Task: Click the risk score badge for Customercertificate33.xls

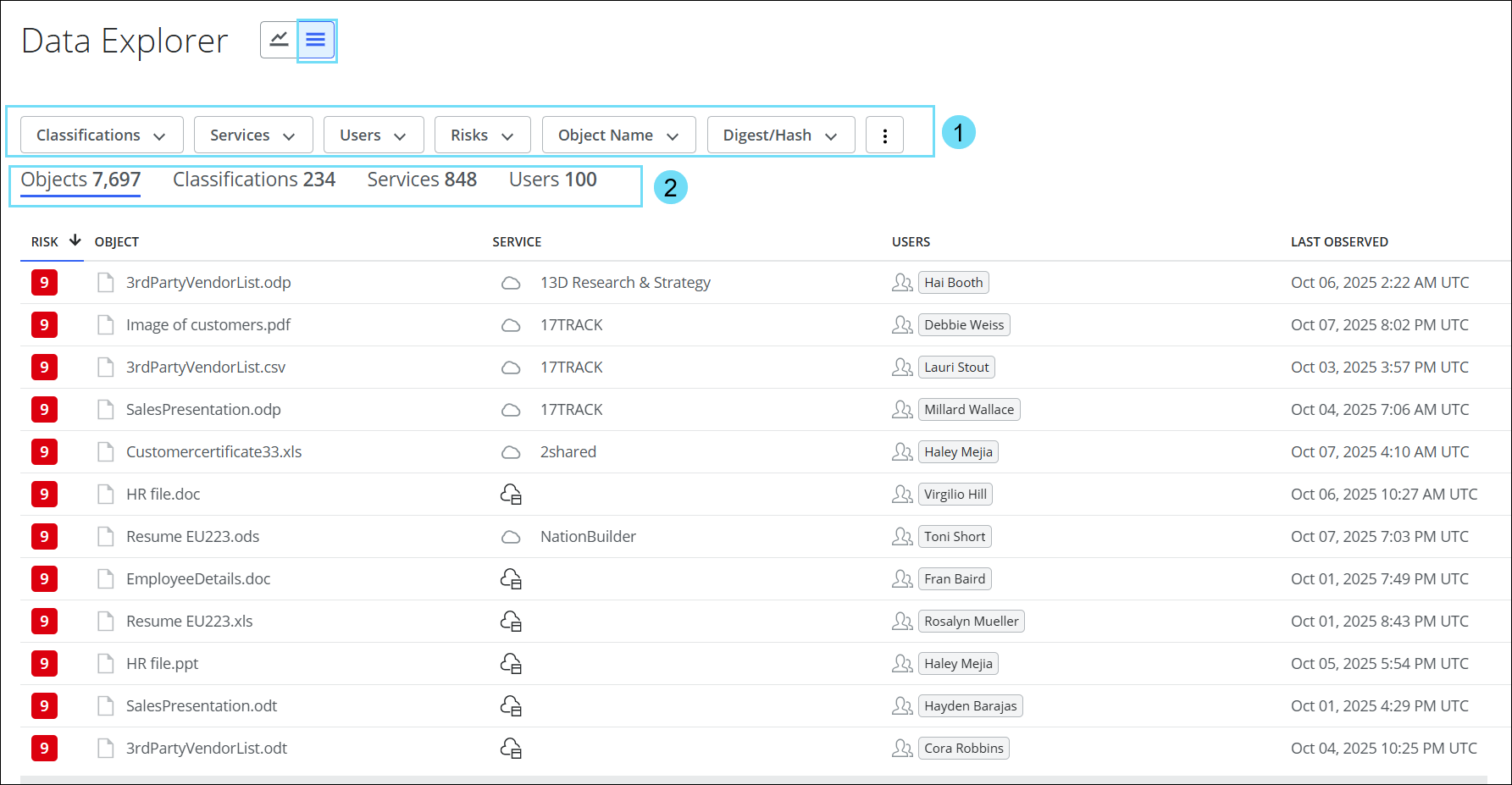Action: (x=44, y=451)
